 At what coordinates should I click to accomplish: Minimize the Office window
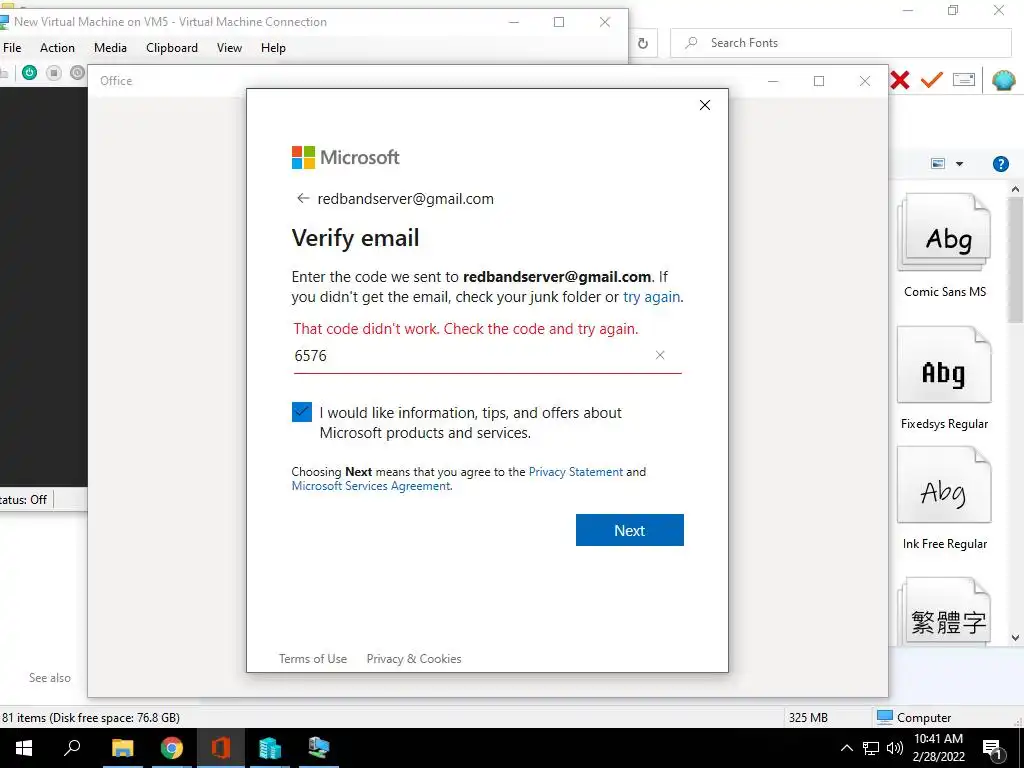click(773, 81)
